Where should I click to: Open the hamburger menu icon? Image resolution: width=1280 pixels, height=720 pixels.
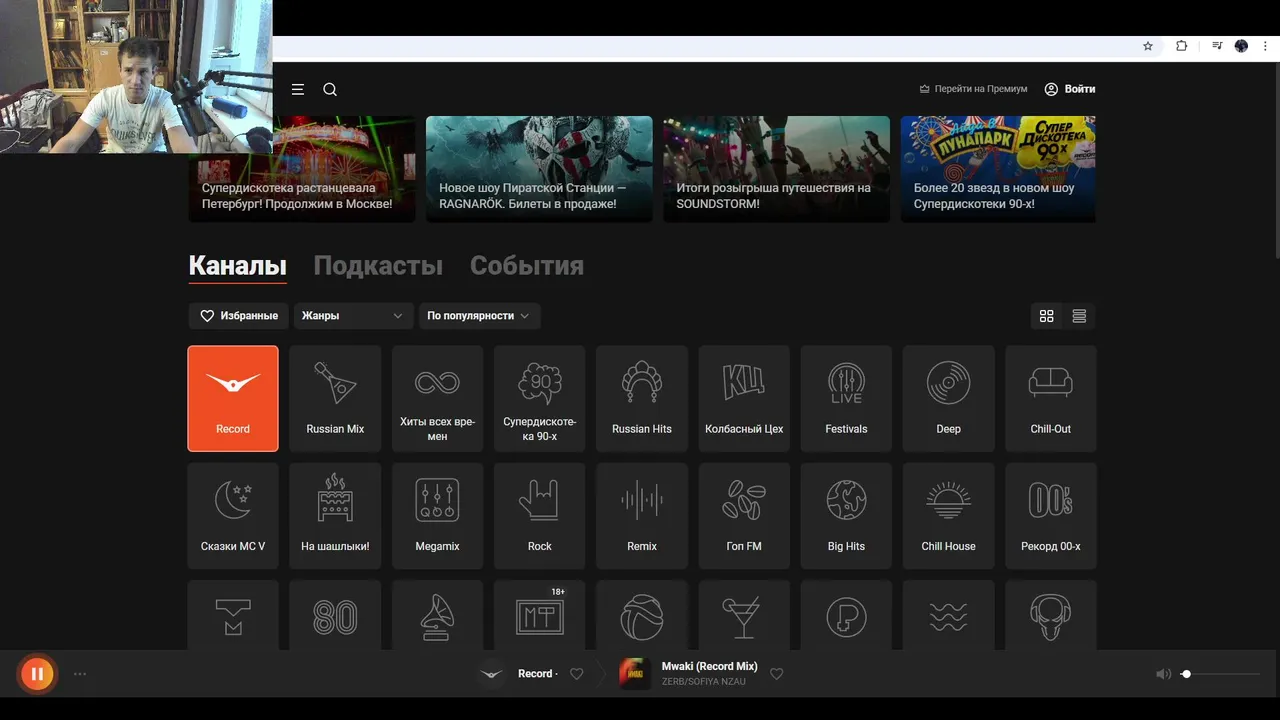[297, 89]
